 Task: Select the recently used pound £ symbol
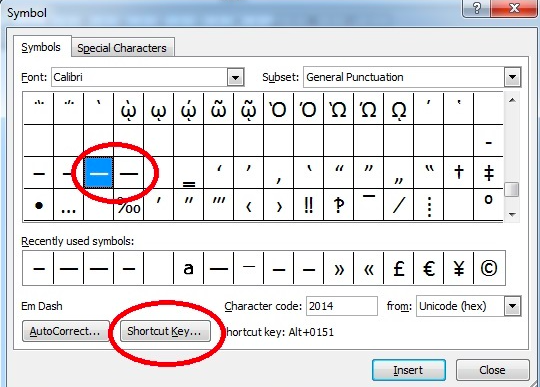pyautogui.click(x=398, y=268)
